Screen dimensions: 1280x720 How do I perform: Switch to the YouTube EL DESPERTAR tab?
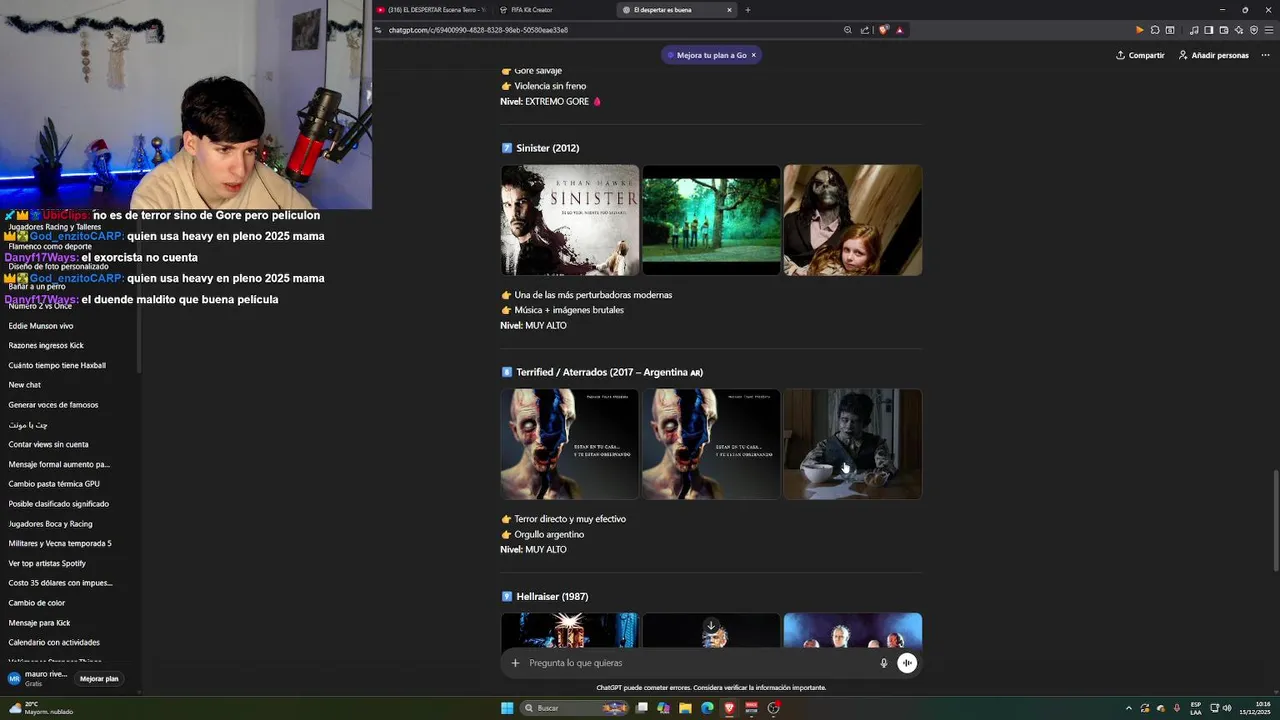432,10
